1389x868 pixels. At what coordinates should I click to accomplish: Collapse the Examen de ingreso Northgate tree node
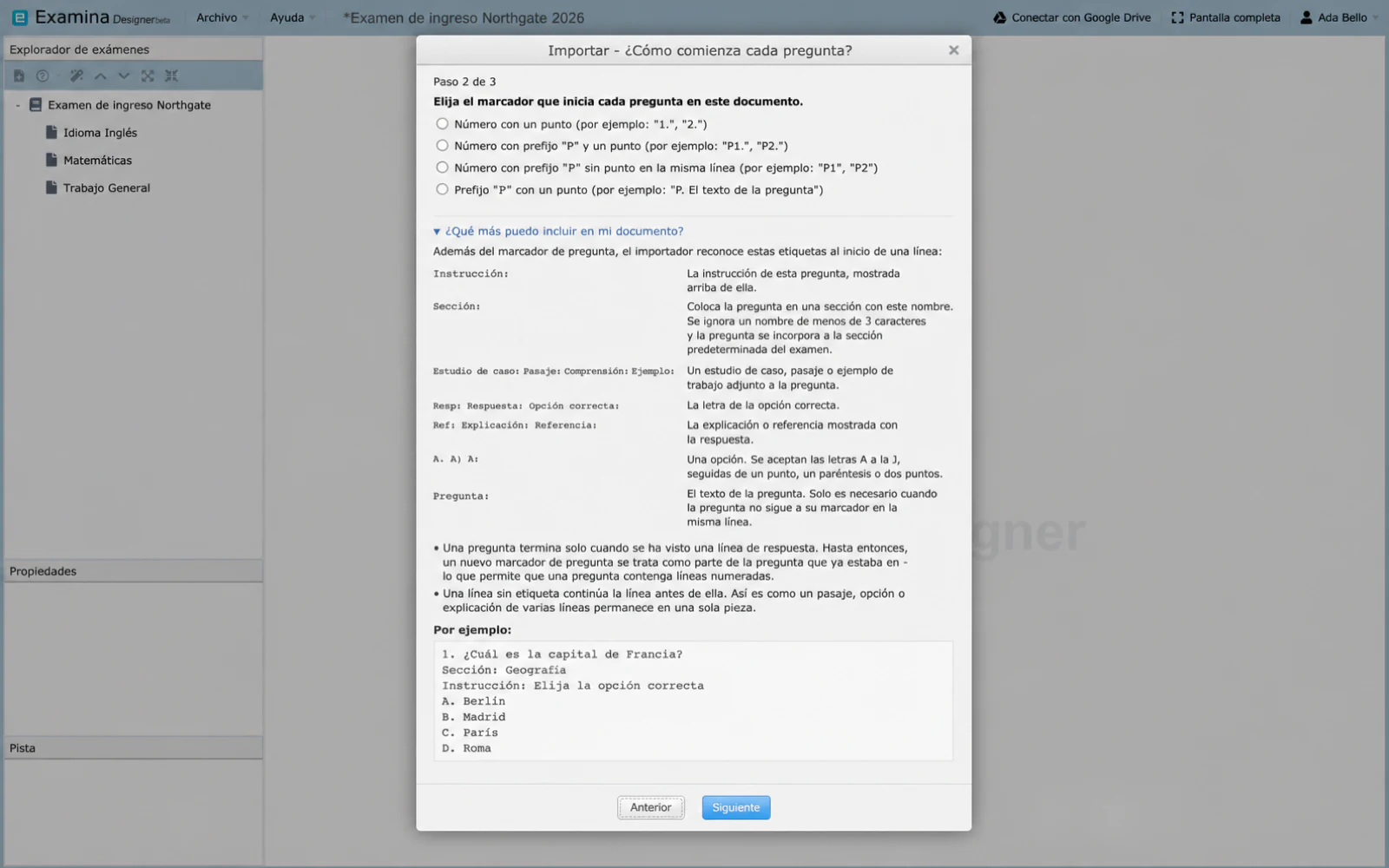(x=17, y=105)
